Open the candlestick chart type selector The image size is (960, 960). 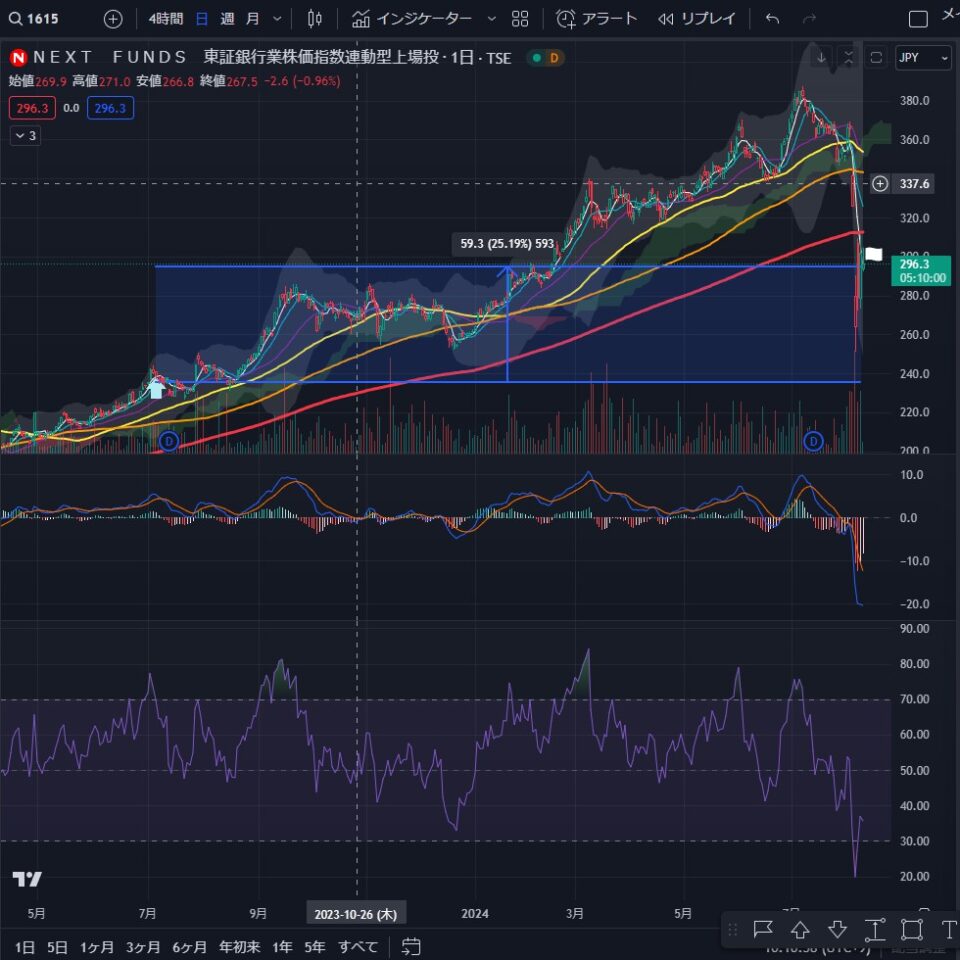click(x=315, y=19)
